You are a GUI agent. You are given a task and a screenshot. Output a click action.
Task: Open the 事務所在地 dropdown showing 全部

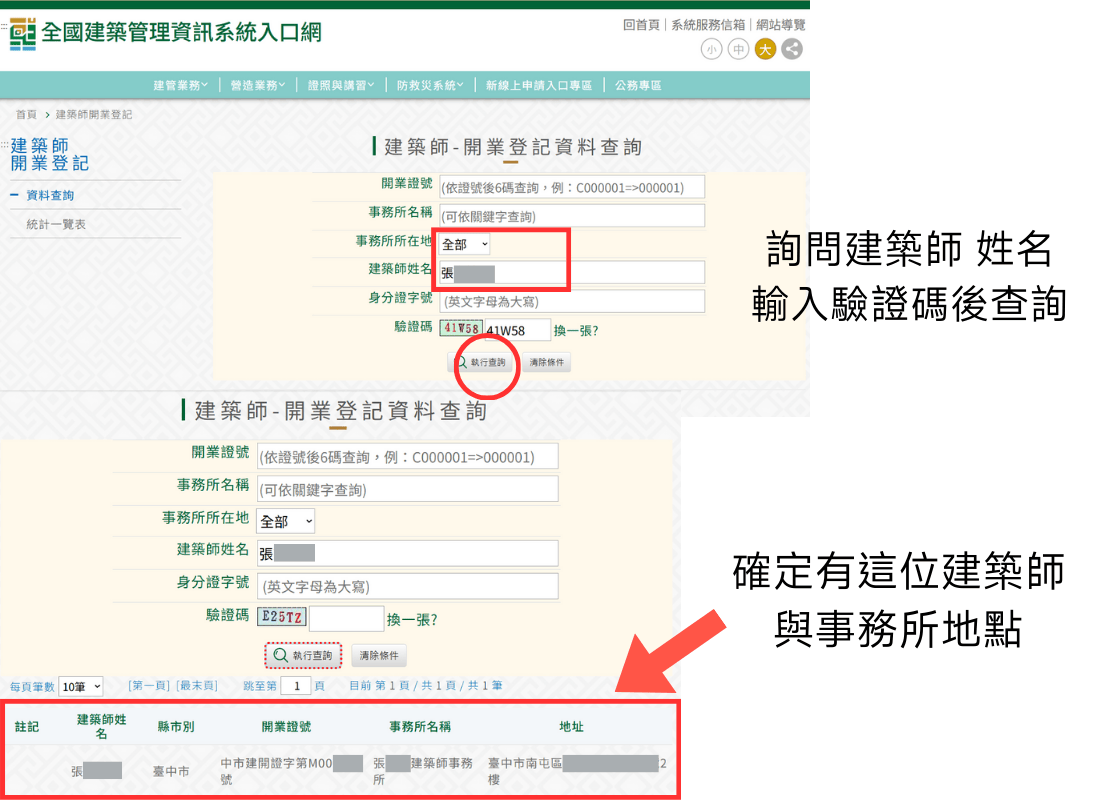(x=463, y=243)
